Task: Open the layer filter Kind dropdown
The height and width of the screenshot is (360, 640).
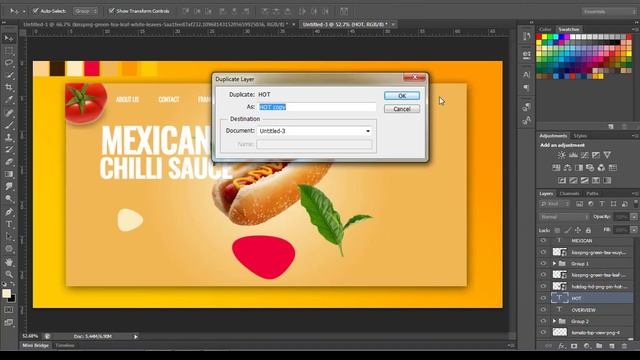Action: 555,204
